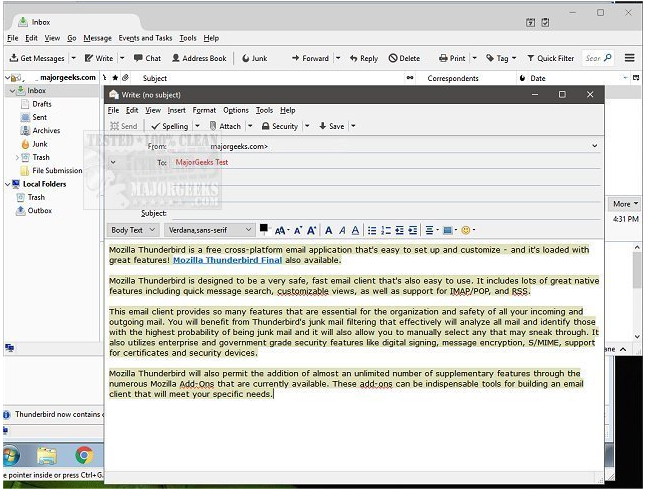Click the Reply button
Viewport: 645px width, 493px height.
364,58
